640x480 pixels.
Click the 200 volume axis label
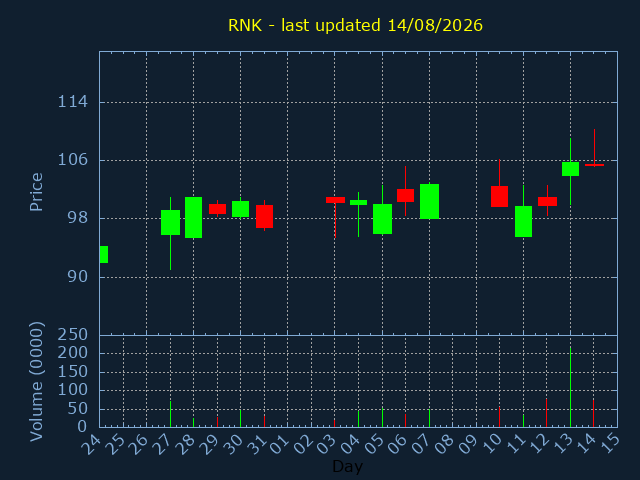tap(73, 353)
